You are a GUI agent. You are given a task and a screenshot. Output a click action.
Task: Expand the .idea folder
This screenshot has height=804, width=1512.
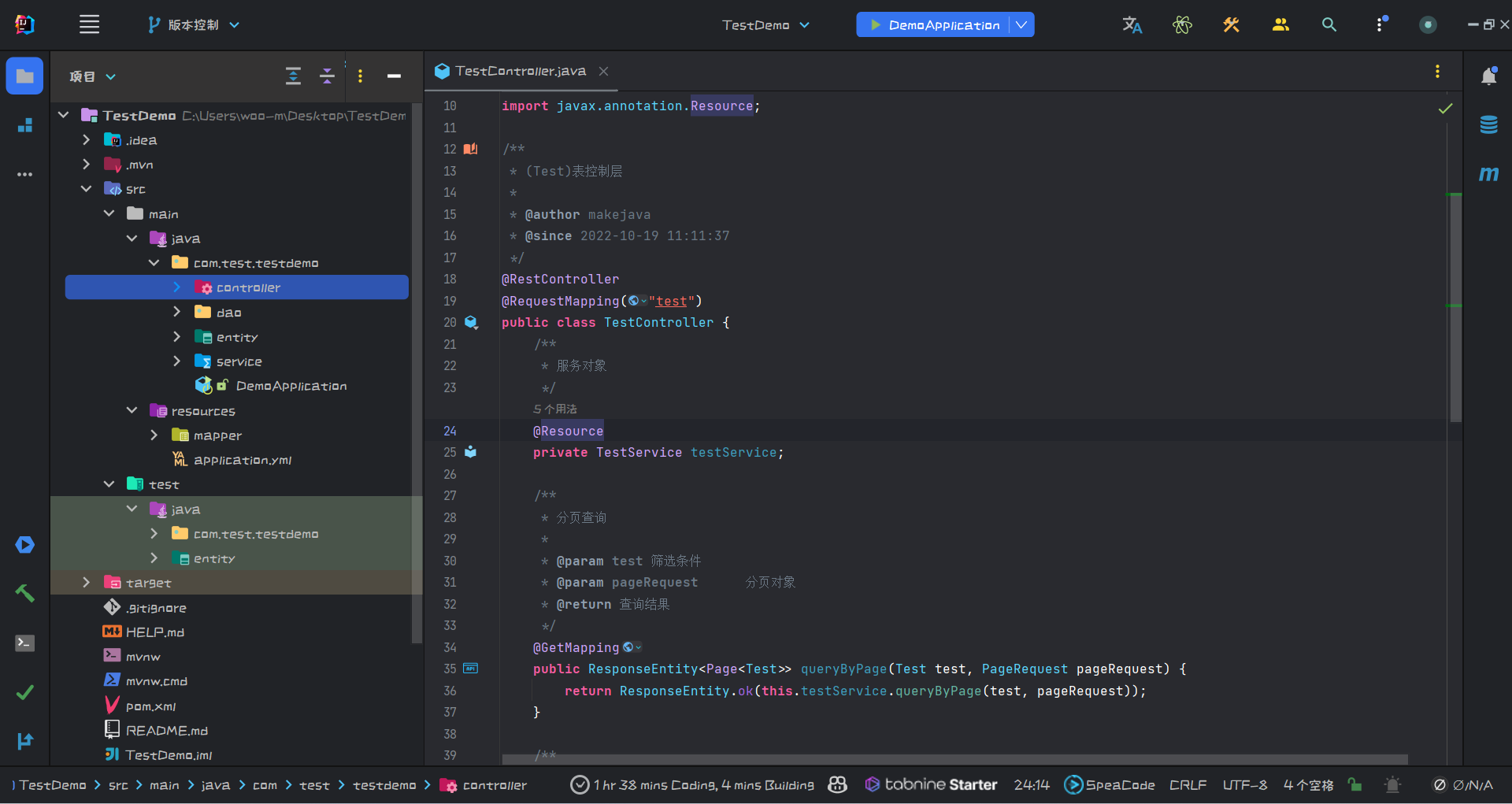(87, 140)
